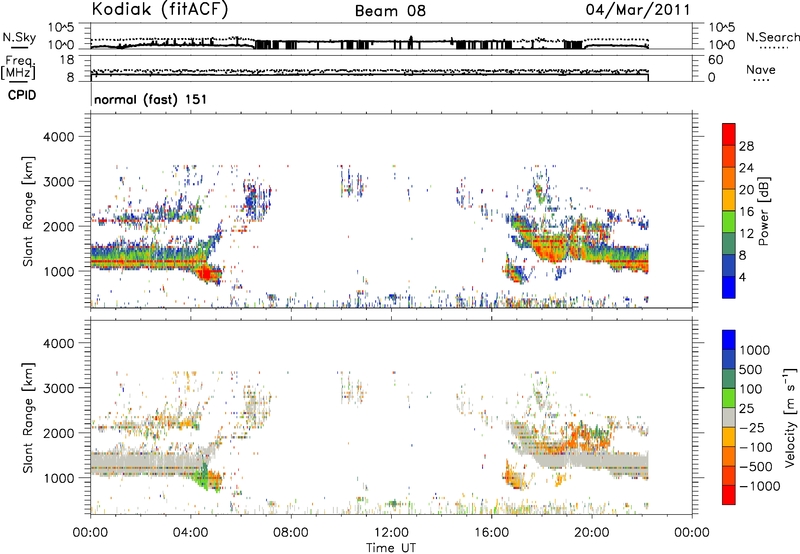
Task: Click the '4' tick on the power colorbar
Action: 742,277
